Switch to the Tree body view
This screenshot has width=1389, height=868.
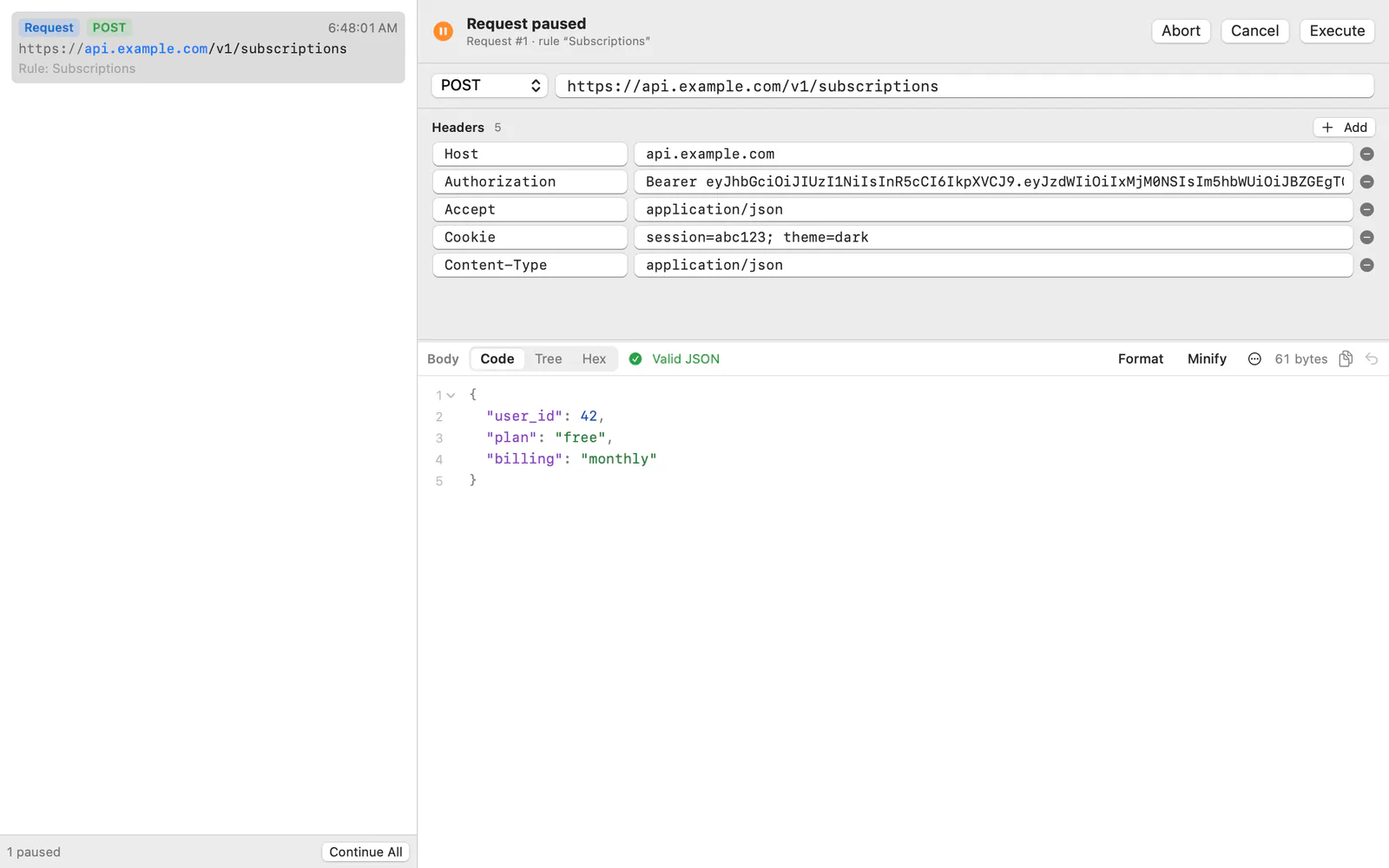[549, 358]
